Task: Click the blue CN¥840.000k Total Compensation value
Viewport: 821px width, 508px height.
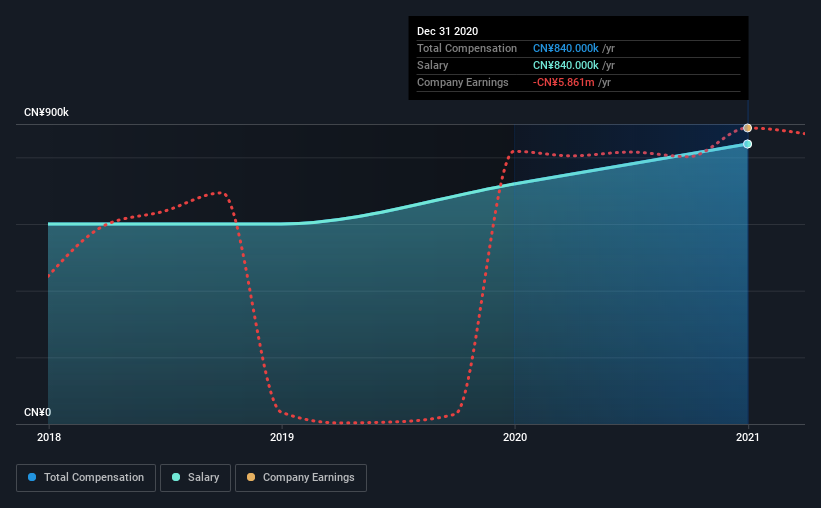Action: (x=565, y=48)
